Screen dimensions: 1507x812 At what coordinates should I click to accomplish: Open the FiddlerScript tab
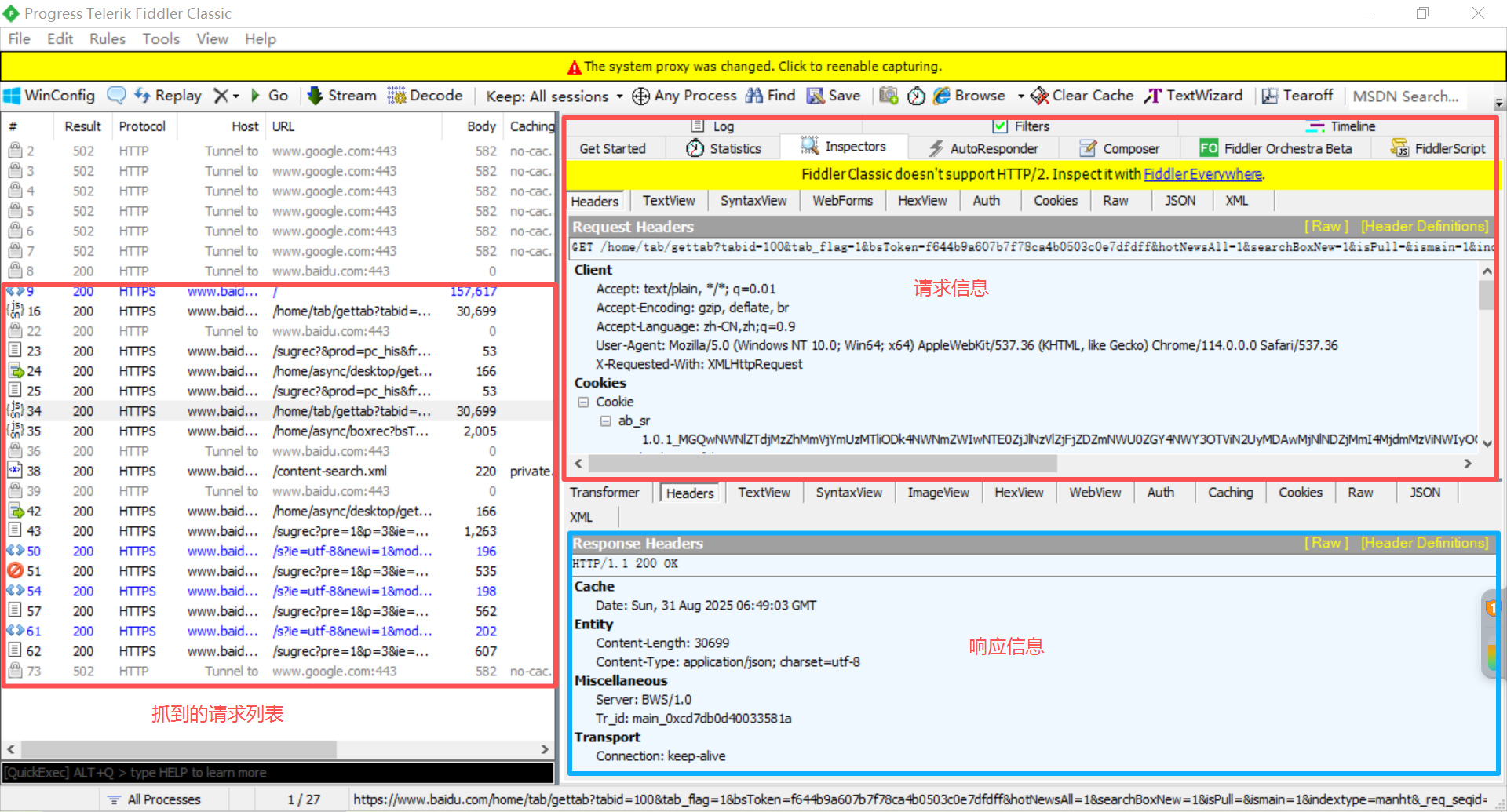1438,148
